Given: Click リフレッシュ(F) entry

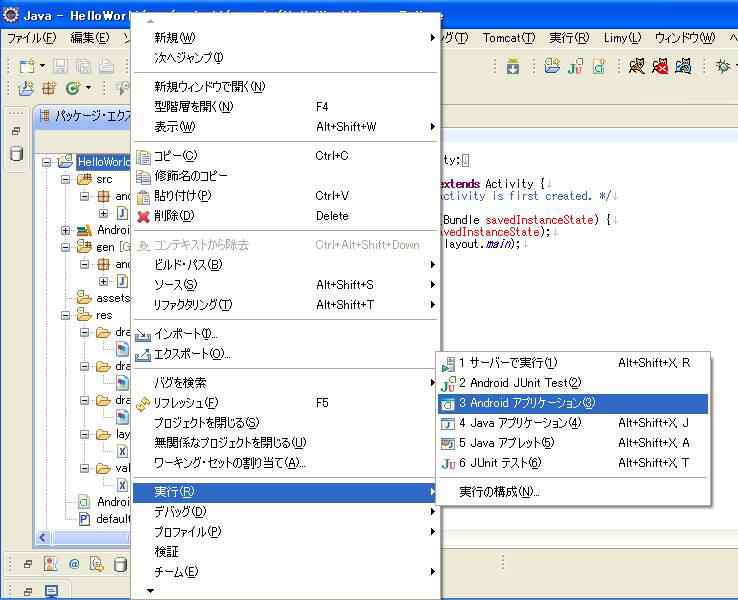Looking at the screenshot, I should [x=286, y=403].
